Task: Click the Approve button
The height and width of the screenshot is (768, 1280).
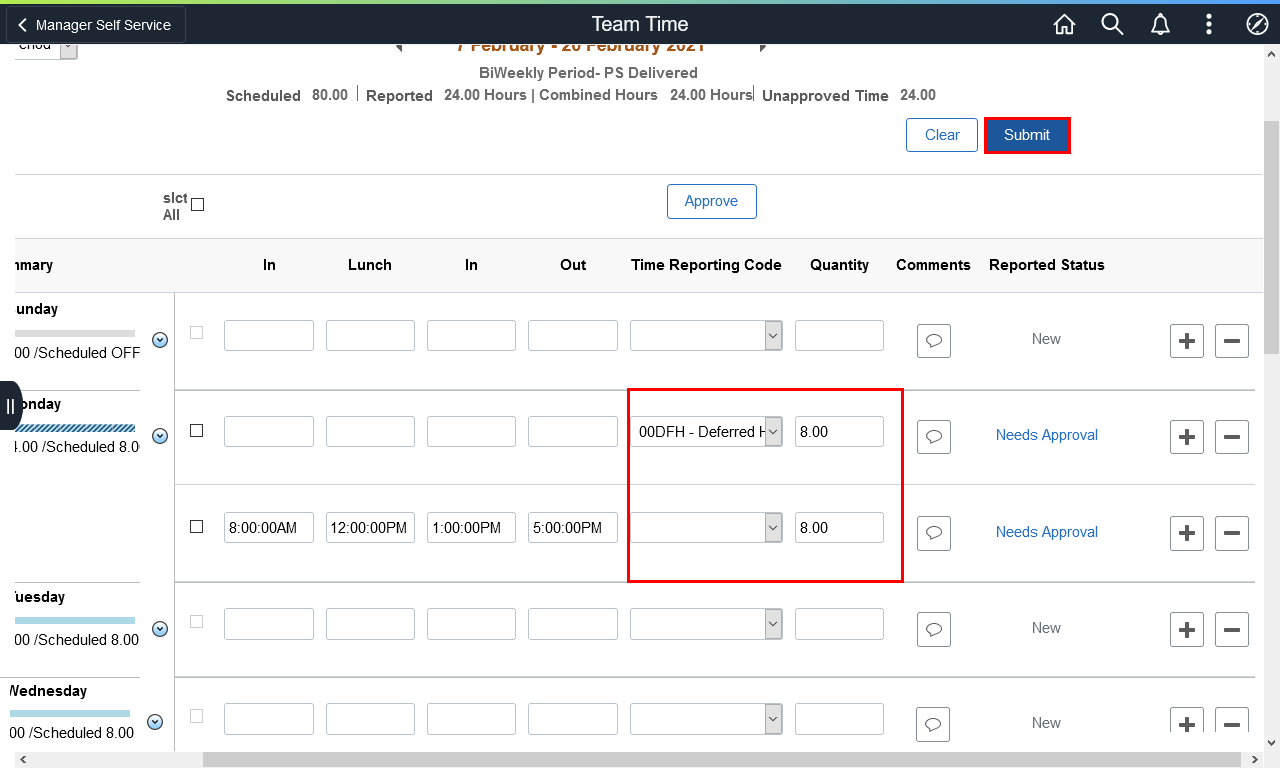Action: pyautogui.click(x=711, y=201)
